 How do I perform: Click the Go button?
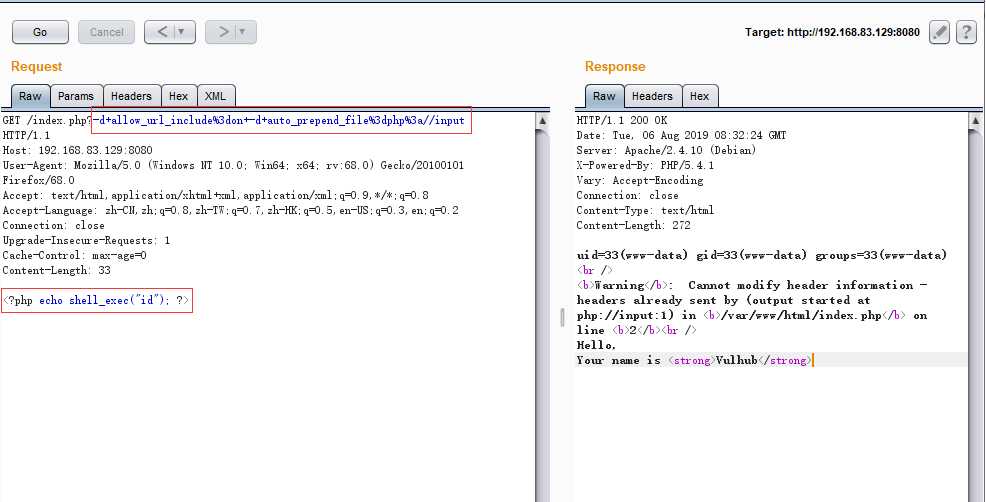click(x=40, y=32)
